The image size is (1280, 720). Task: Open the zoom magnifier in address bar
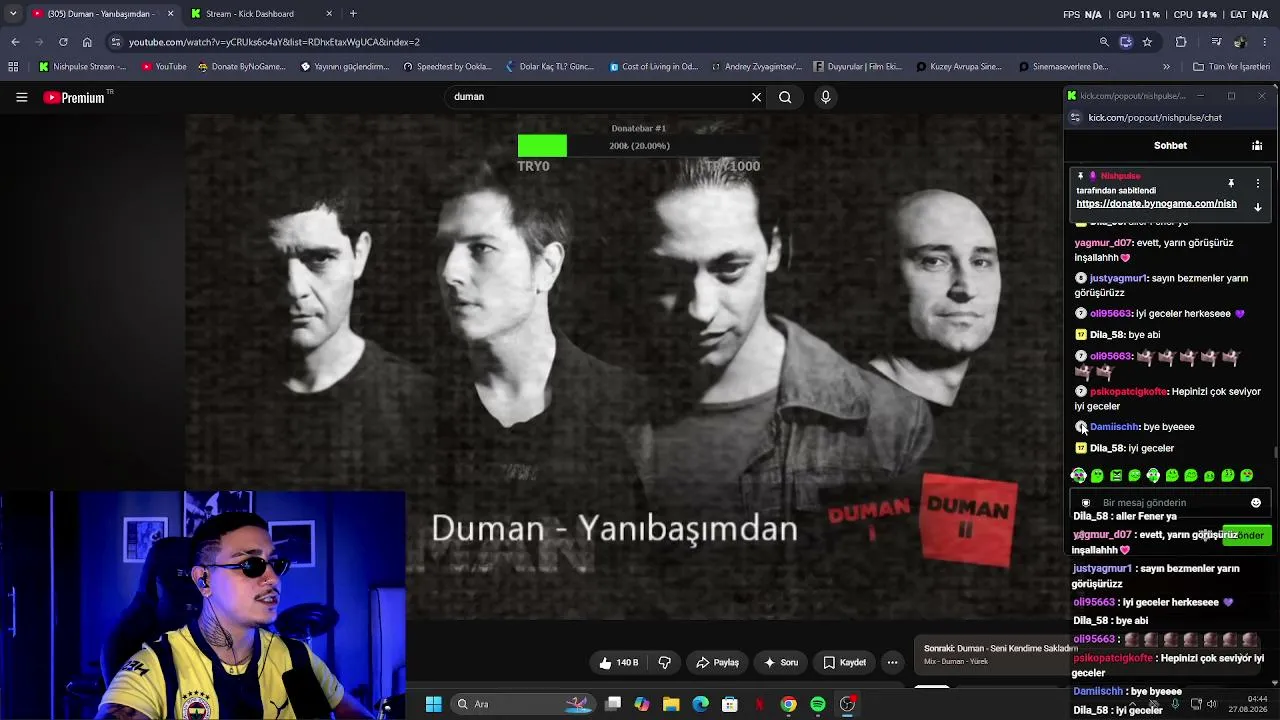click(x=1104, y=42)
